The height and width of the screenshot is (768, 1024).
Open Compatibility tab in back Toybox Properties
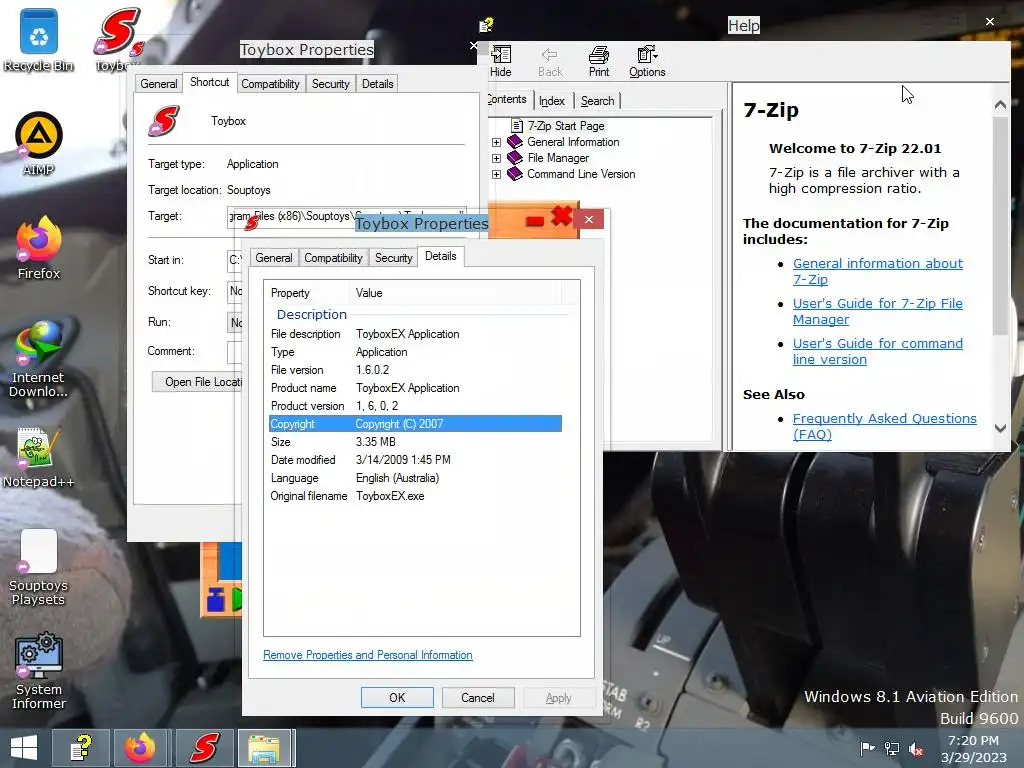[270, 84]
